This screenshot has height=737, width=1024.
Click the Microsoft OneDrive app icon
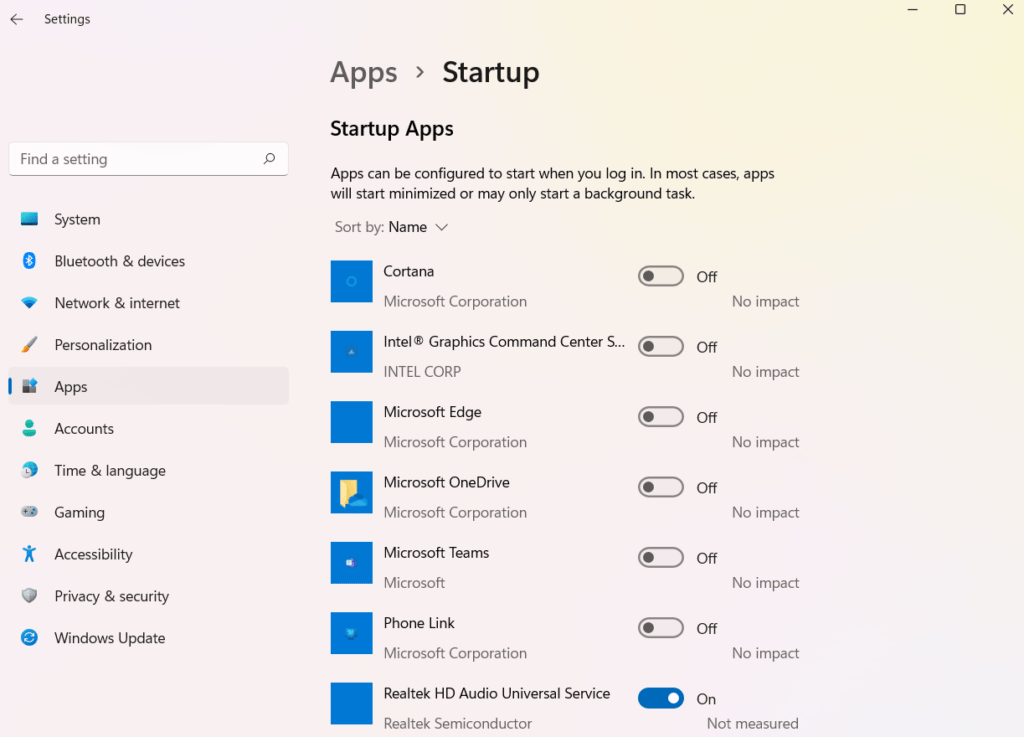[x=351, y=492]
